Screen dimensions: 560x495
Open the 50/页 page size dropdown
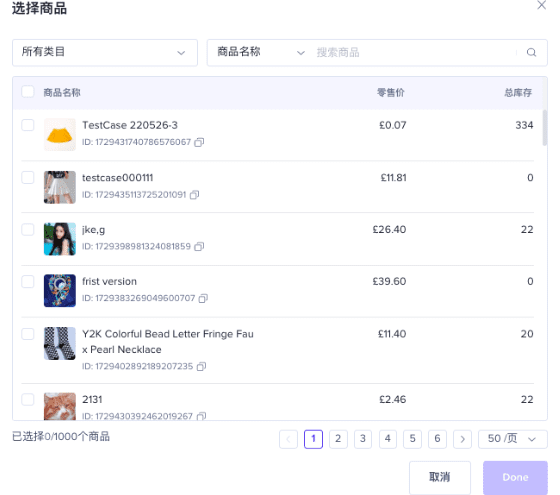[x=512, y=439]
